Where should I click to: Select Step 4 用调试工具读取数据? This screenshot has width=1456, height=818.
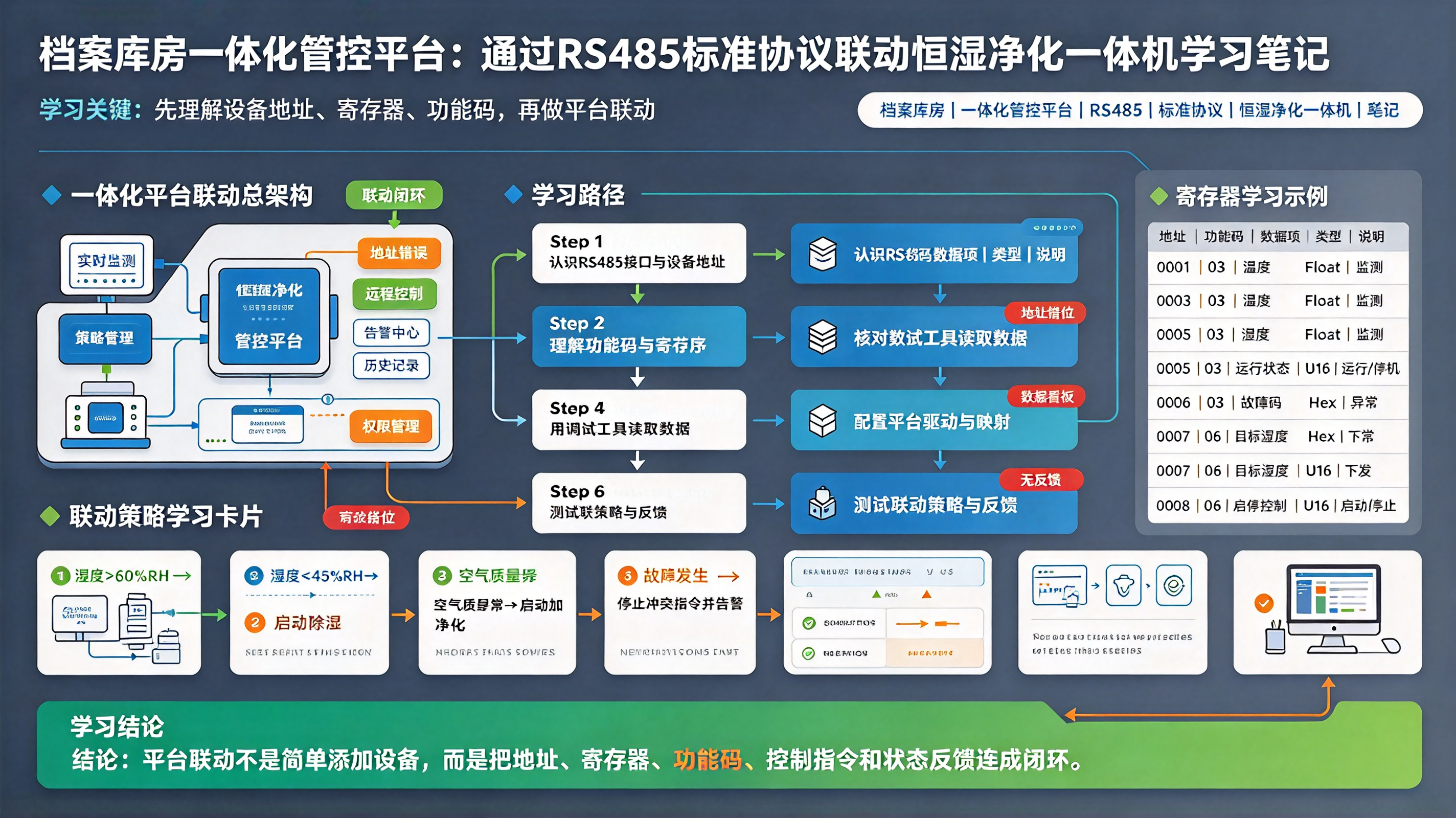click(x=639, y=419)
